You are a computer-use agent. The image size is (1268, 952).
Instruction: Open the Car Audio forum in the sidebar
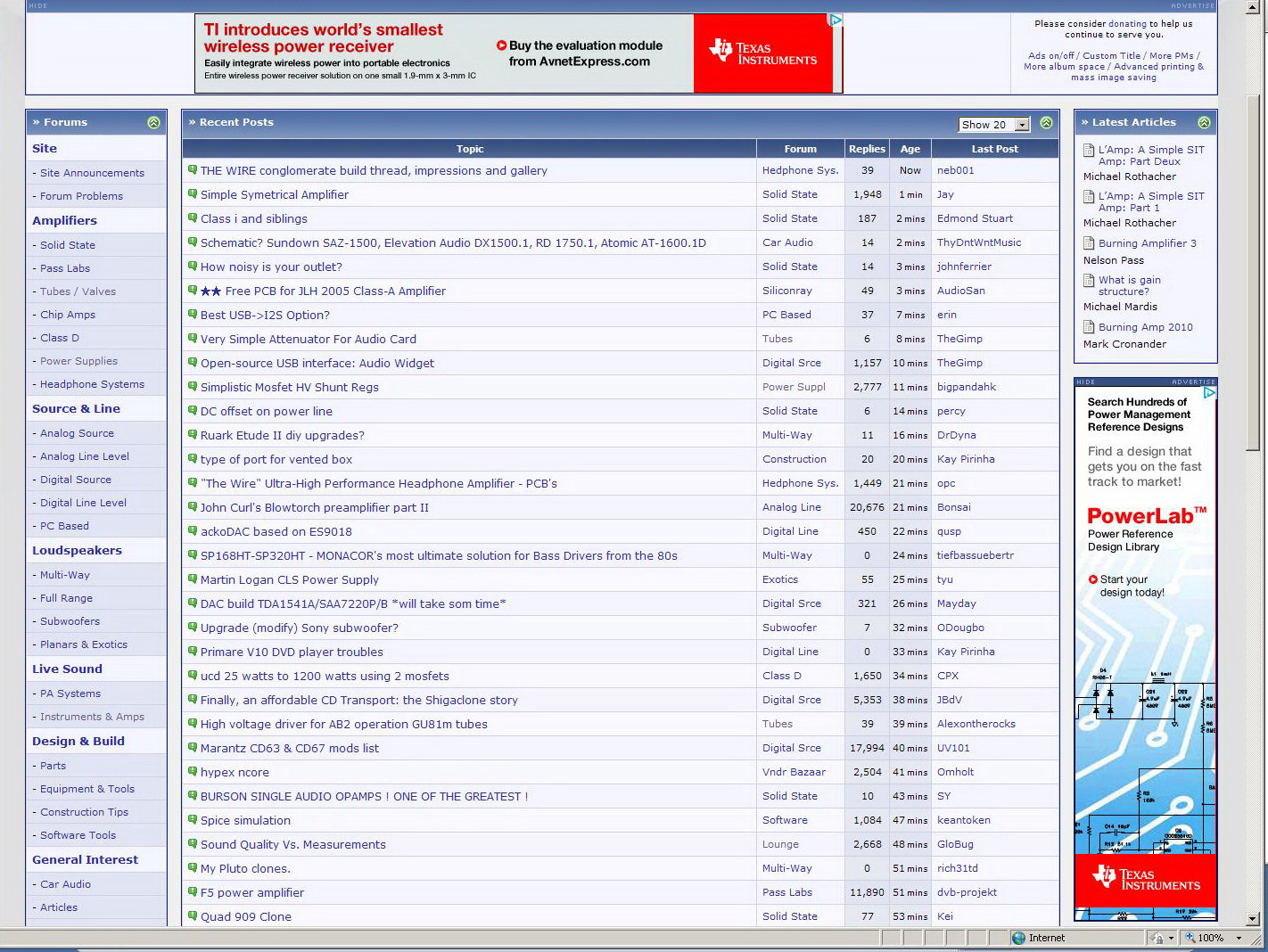[x=65, y=884]
